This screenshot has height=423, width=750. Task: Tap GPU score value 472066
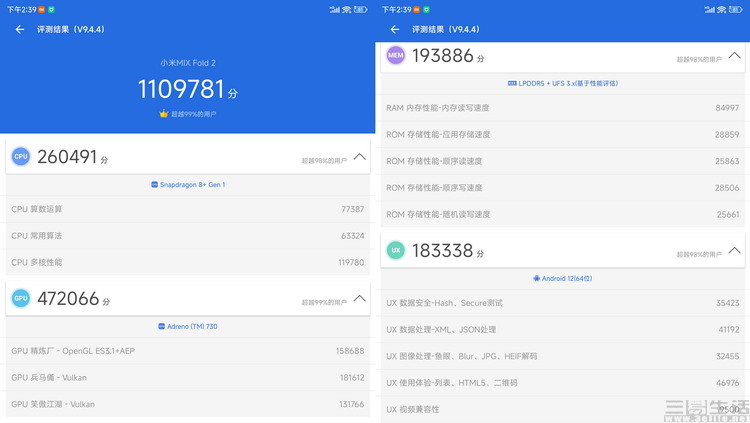pos(68,299)
